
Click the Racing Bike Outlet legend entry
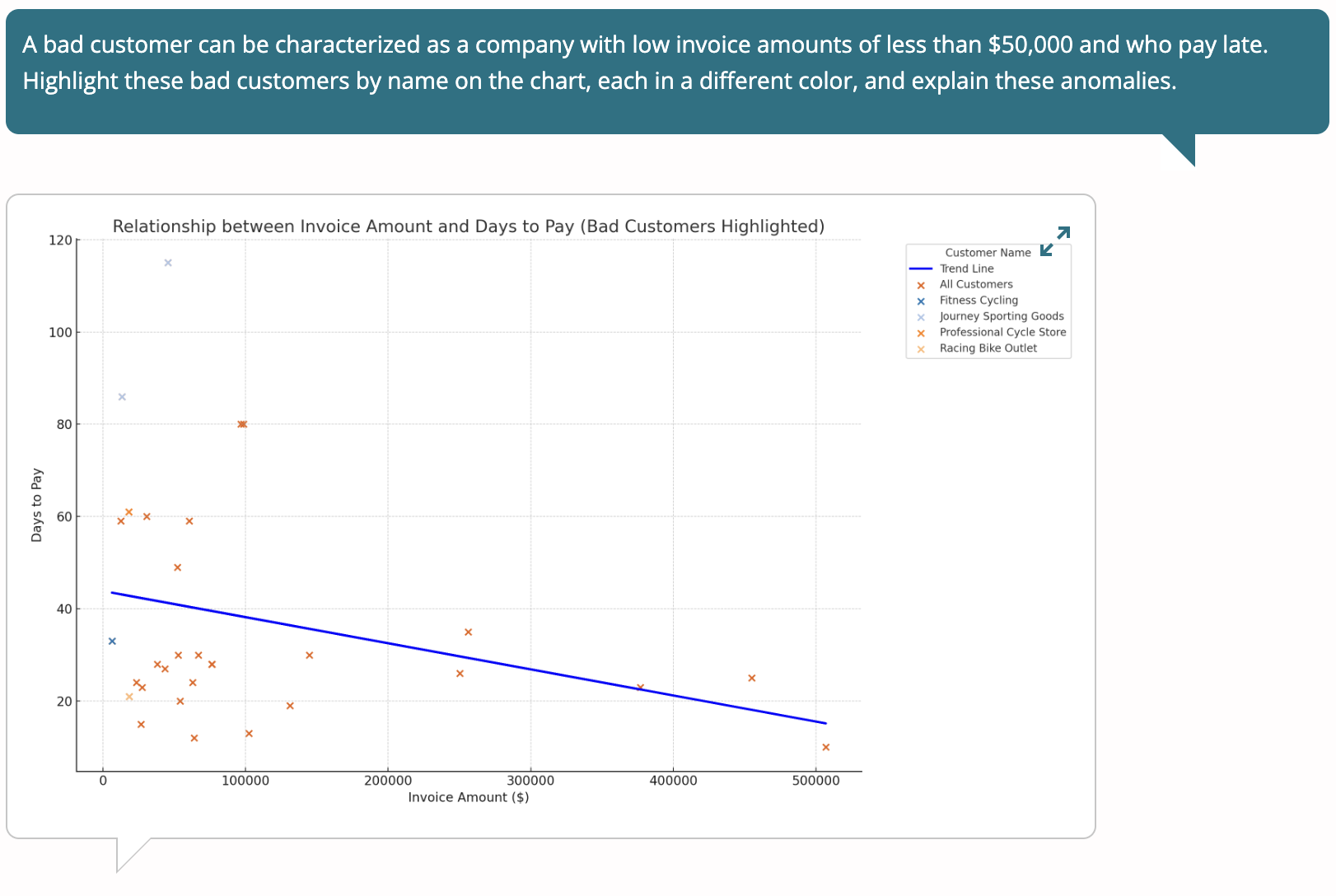click(x=977, y=348)
